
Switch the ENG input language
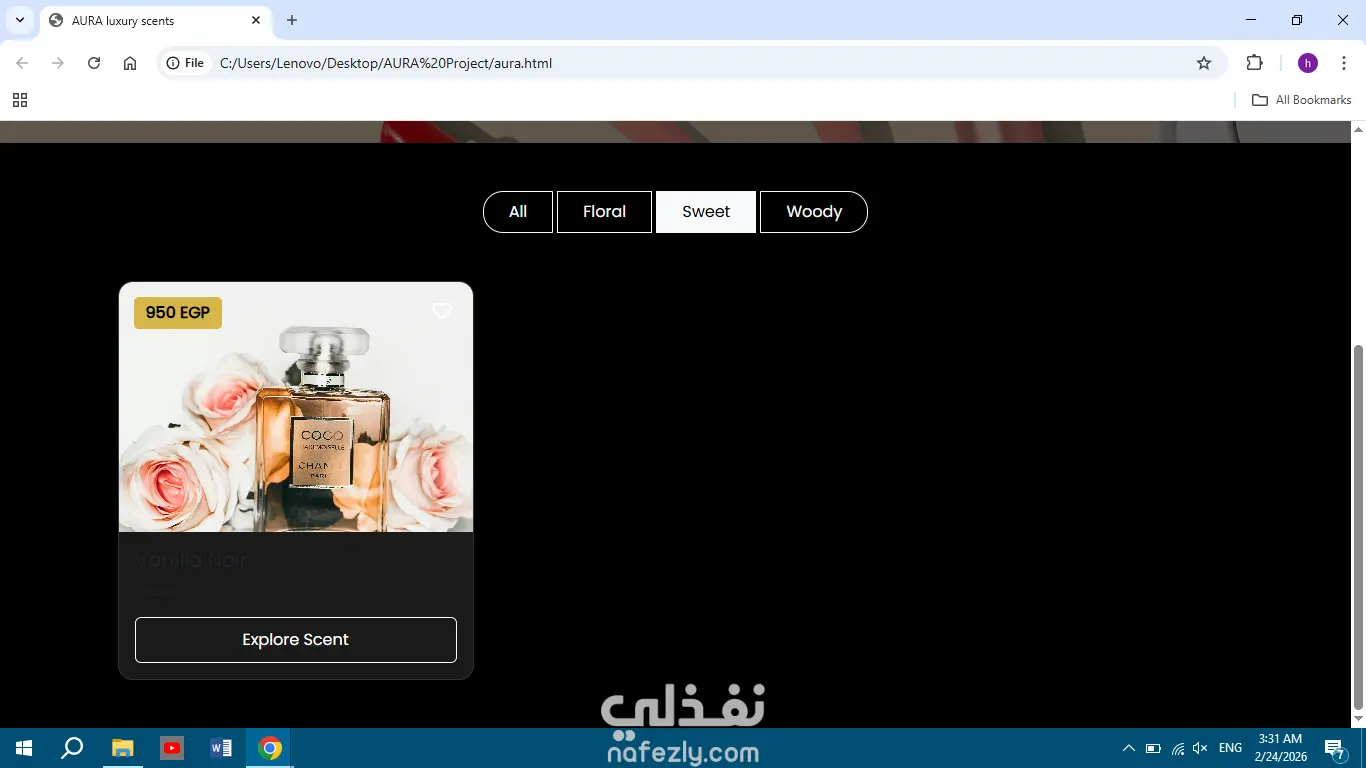click(x=1230, y=748)
